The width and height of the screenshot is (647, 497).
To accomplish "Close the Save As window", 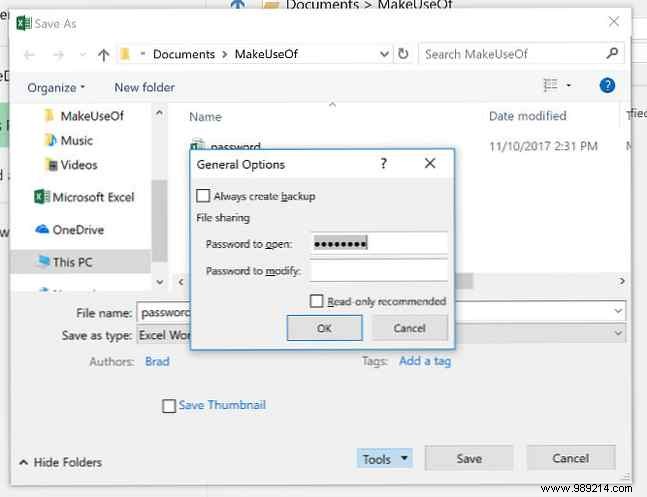I will [614, 21].
